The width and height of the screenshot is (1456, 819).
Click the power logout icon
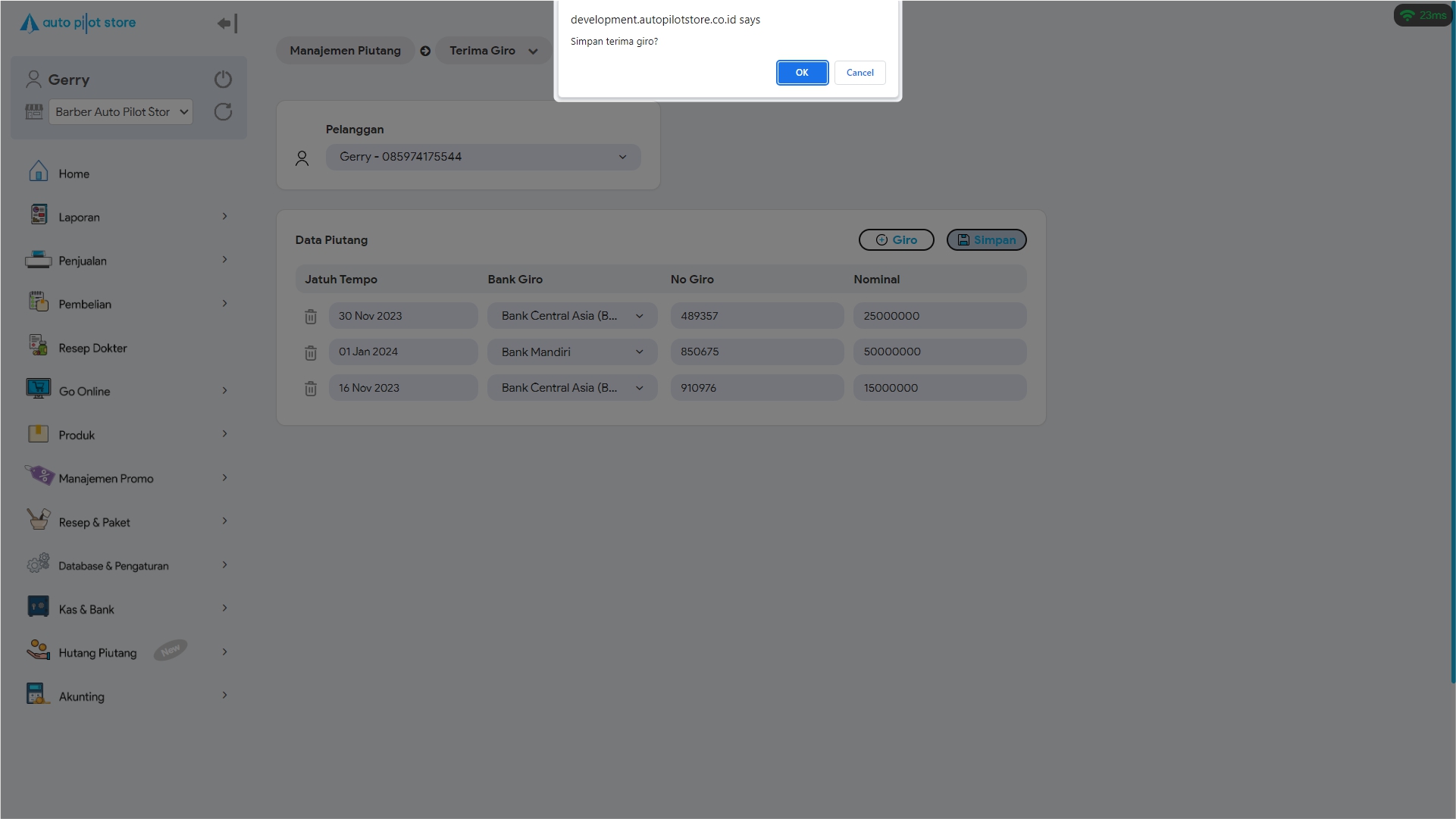(223, 80)
